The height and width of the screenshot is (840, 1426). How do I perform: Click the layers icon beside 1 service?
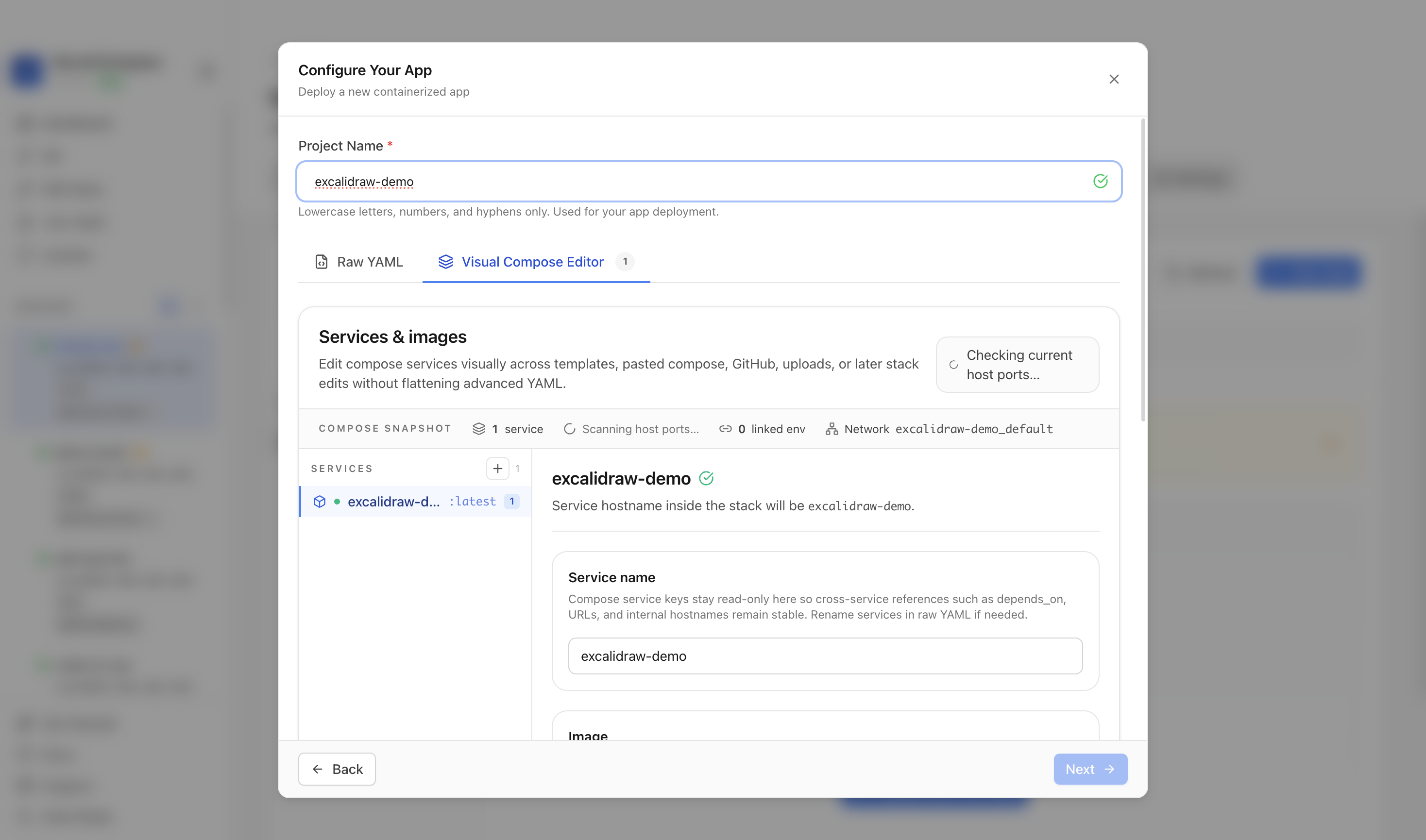point(478,428)
